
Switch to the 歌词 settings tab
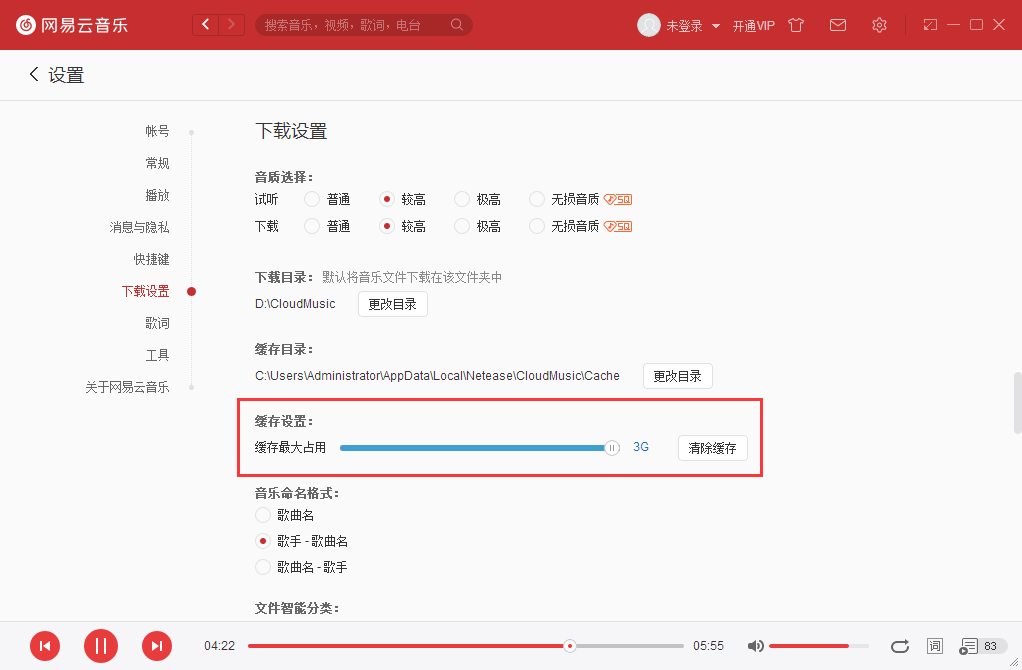coord(157,322)
